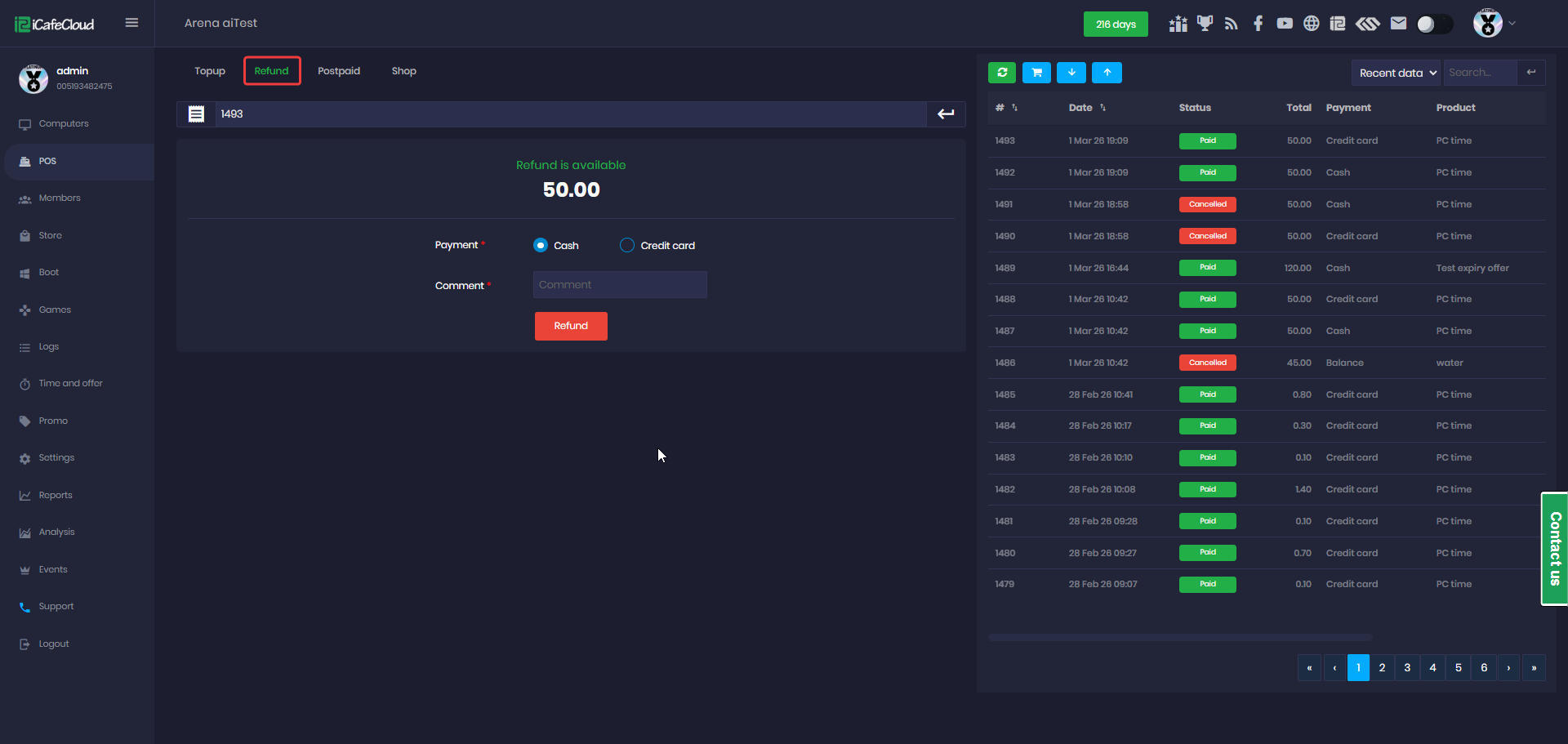1568x744 pixels.
Task: Go to page 6 of orders
Action: click(1484, 668)
